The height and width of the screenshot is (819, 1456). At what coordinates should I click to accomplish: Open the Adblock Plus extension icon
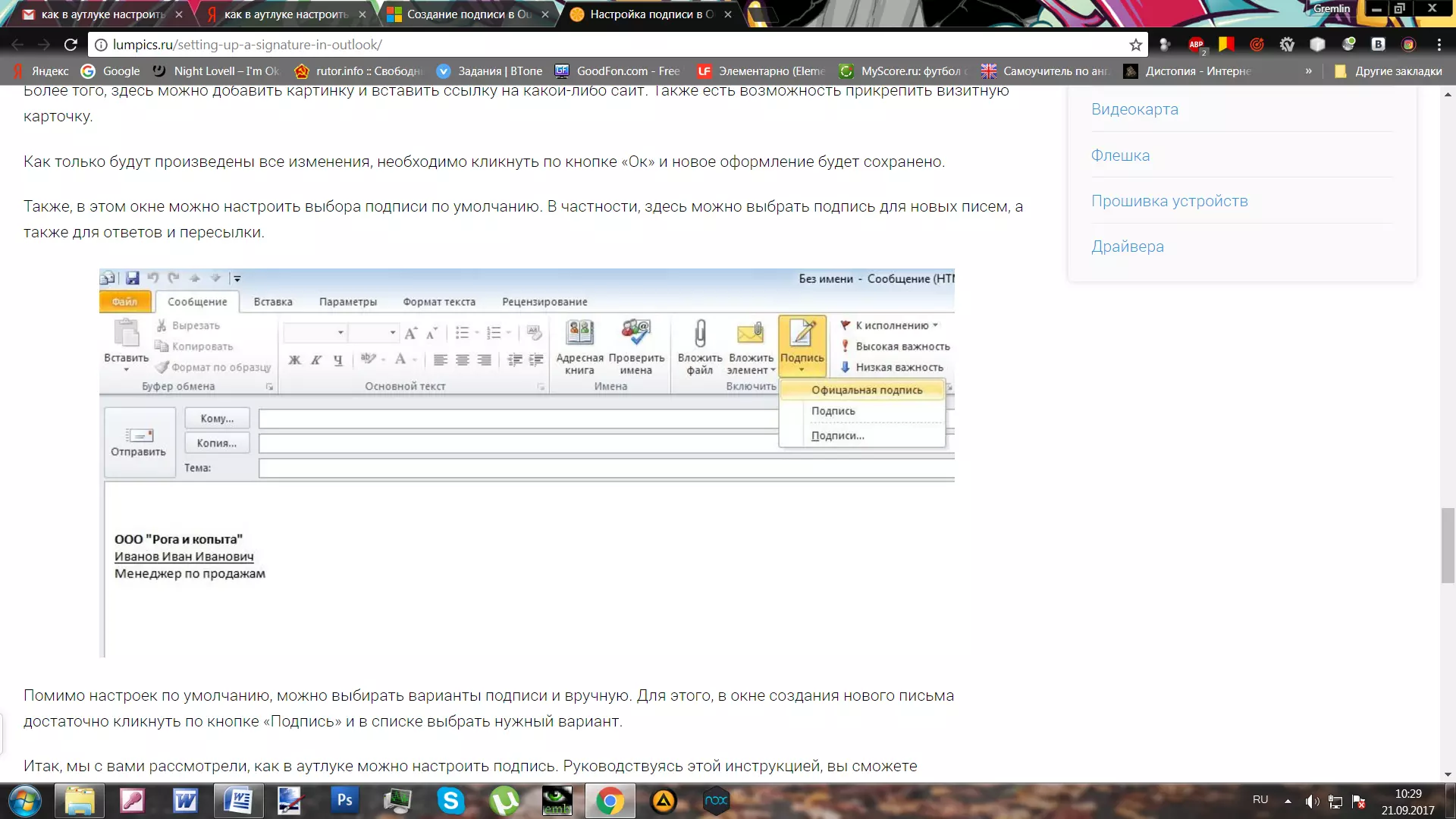tap(1196, 45)
